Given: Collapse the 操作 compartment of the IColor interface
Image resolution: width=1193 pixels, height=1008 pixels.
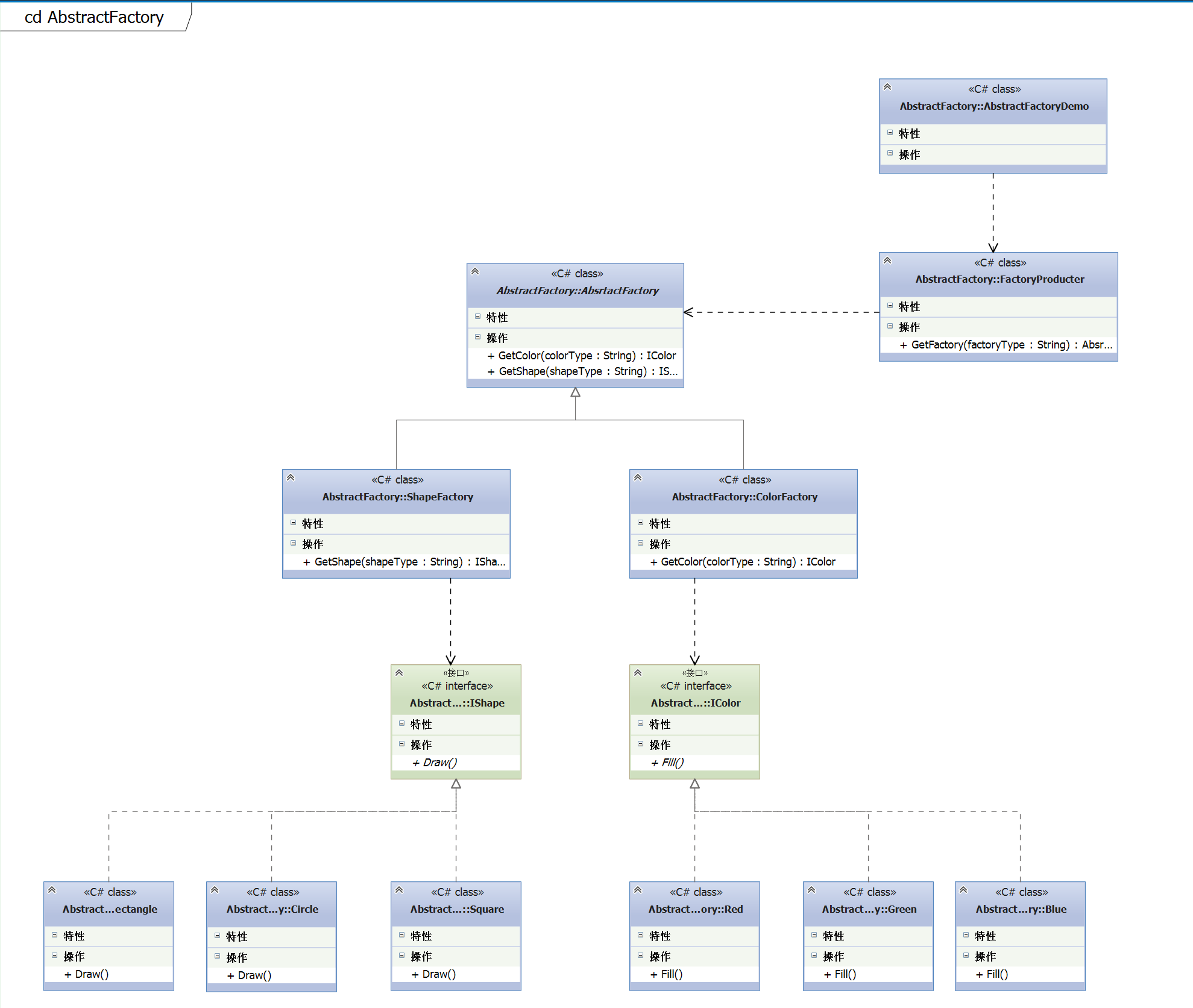Looking at the screenshot, I should tap(640, 744).
